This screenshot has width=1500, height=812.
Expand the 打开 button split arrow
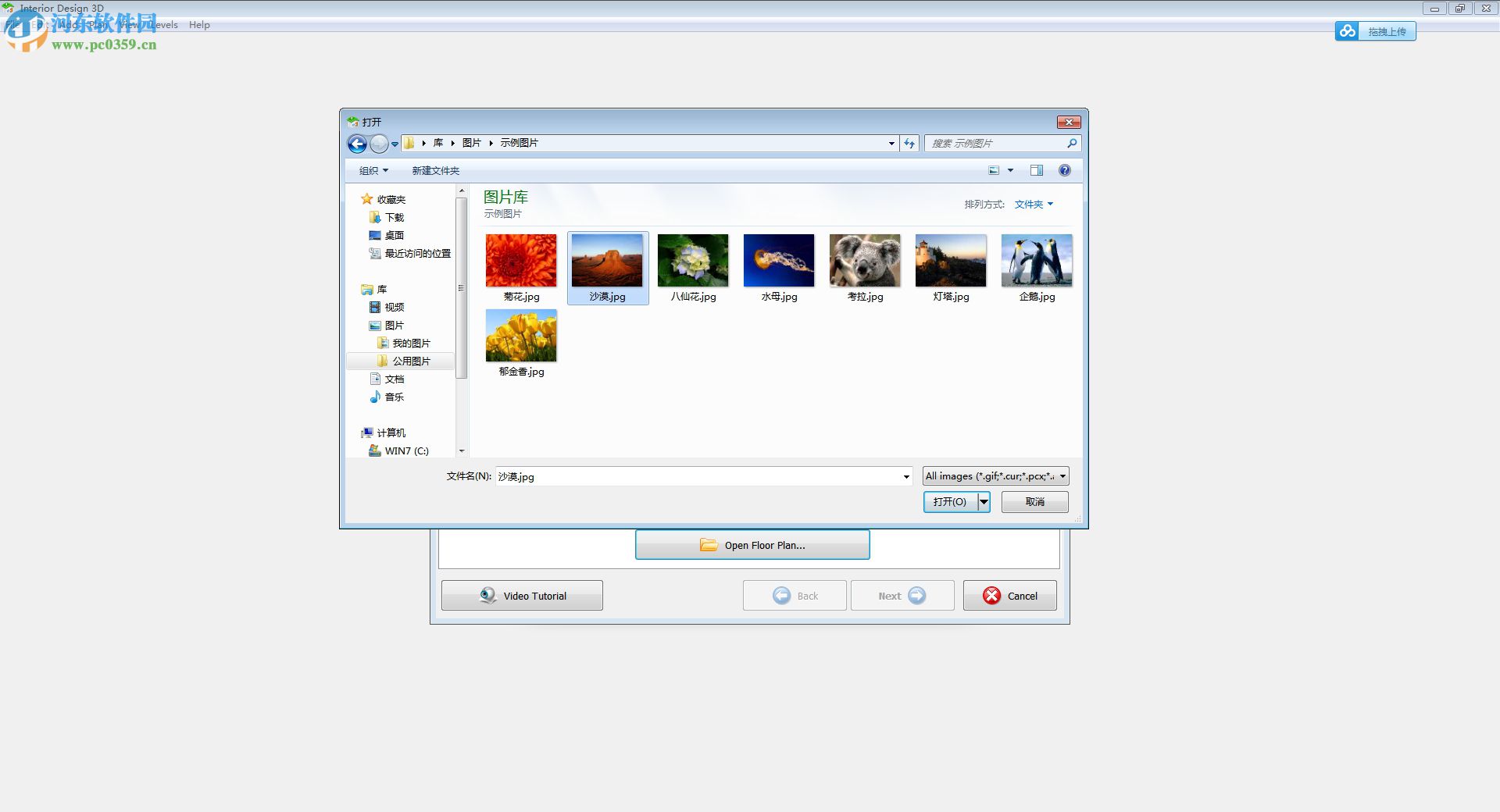click(x=984, y=502)
